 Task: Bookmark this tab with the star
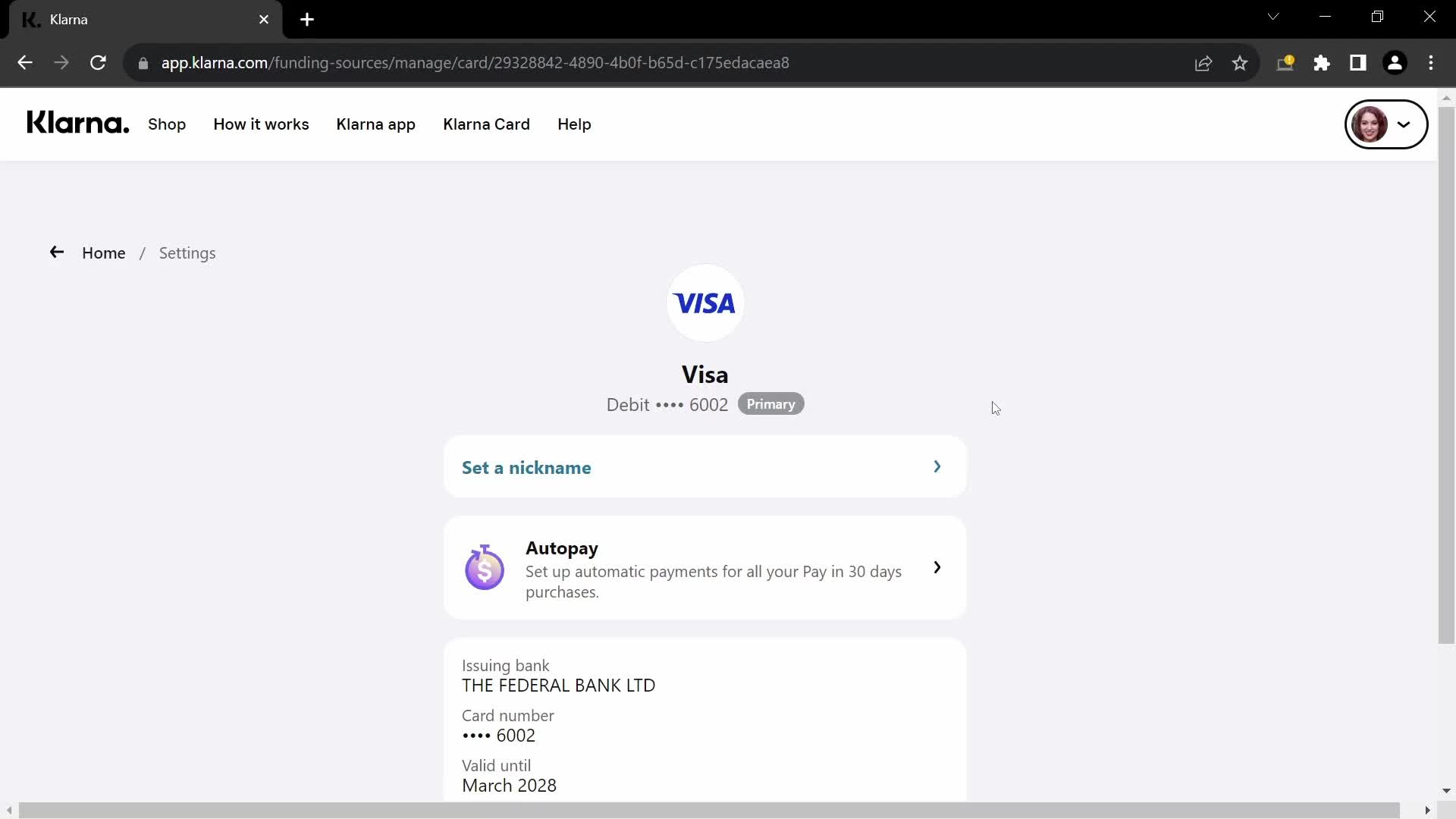(x=1240, y=63)
